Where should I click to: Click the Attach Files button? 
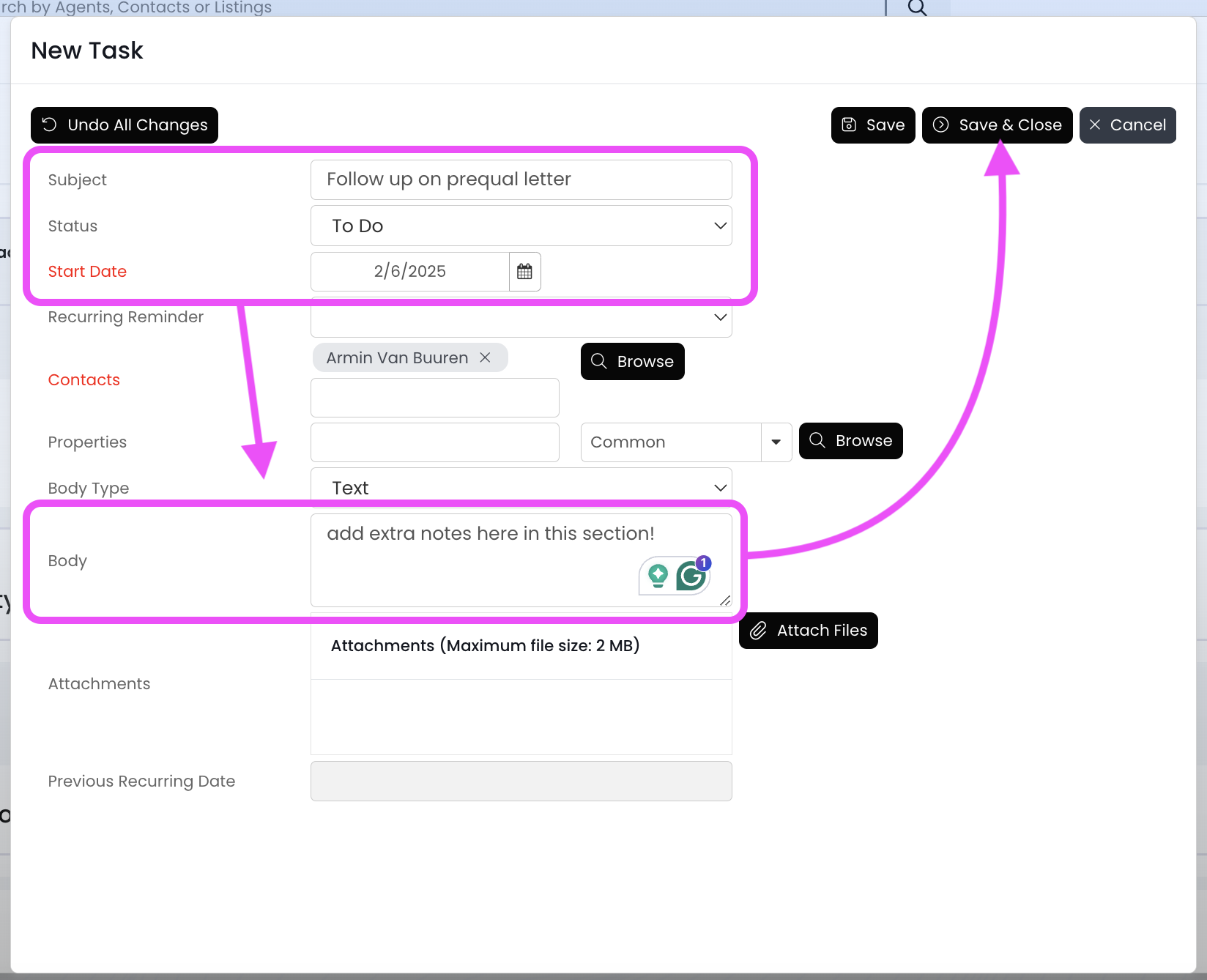pyautogui.click(x=808, y=631)
